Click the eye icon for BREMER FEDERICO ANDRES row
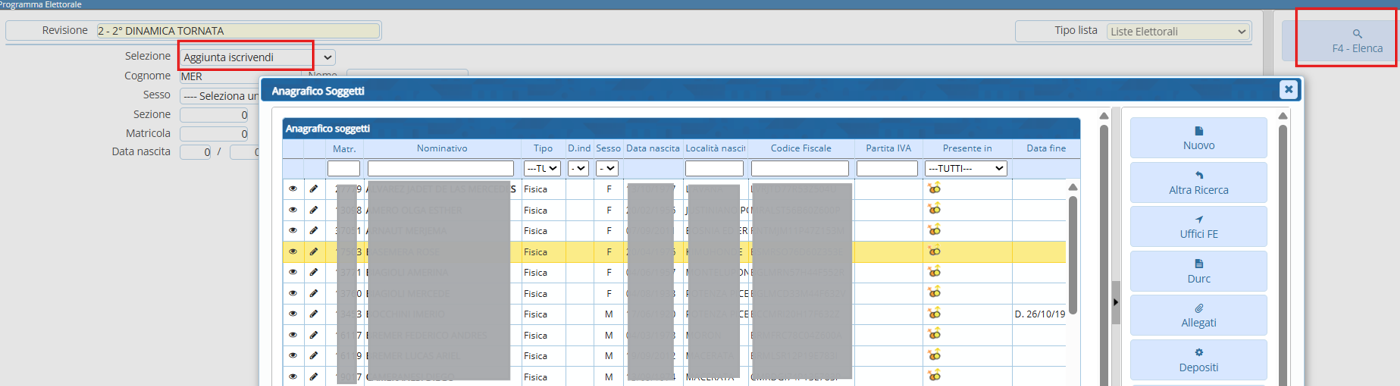1400x386 pixels. pos(293,335)
